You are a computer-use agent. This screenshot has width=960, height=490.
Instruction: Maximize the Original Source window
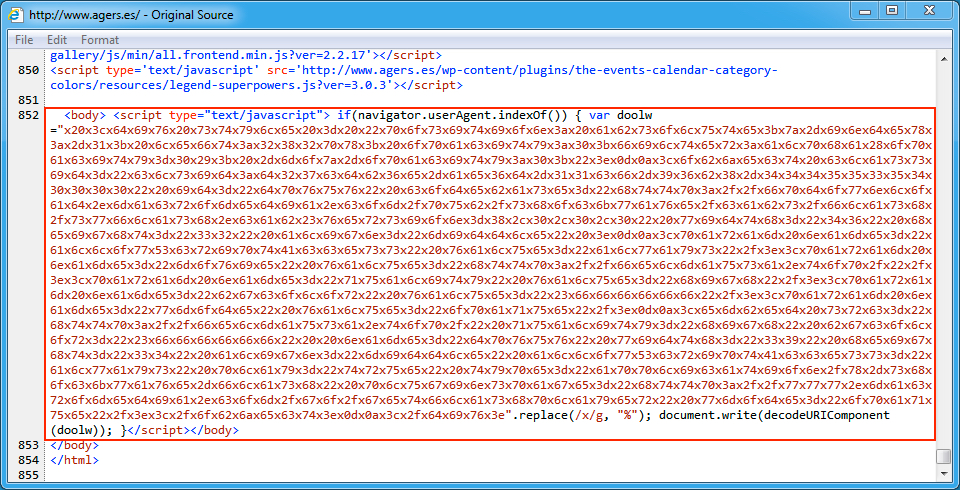click(x=892, y=10)
